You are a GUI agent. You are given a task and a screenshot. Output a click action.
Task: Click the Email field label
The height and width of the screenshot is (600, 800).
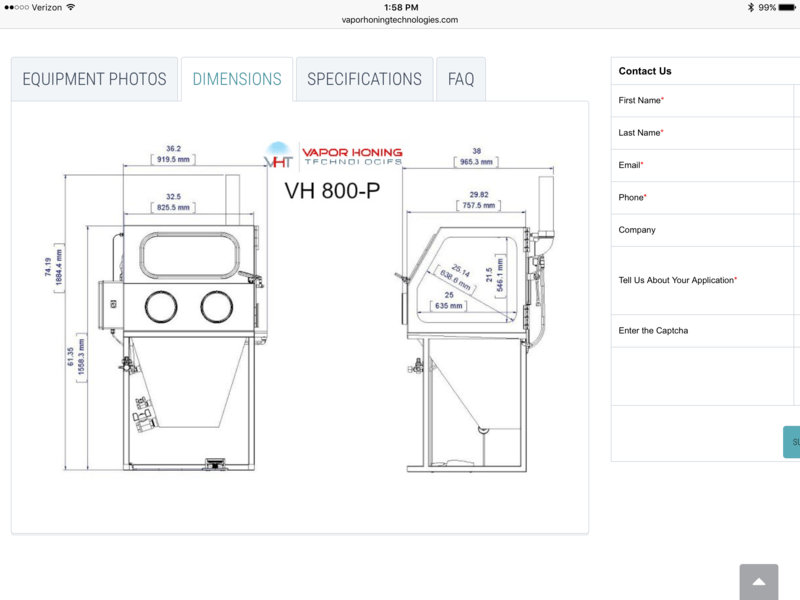pyautogui.click(x=631, y=165)
